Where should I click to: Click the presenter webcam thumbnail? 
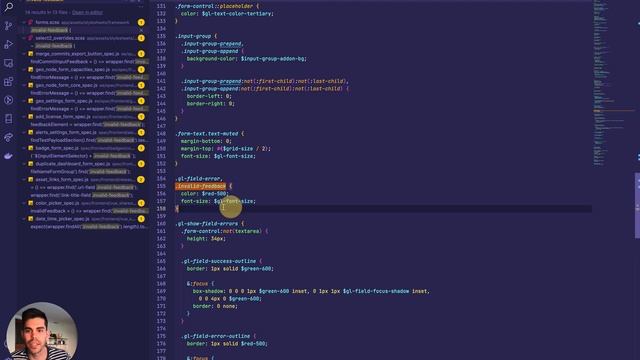[x=42, y=331]
